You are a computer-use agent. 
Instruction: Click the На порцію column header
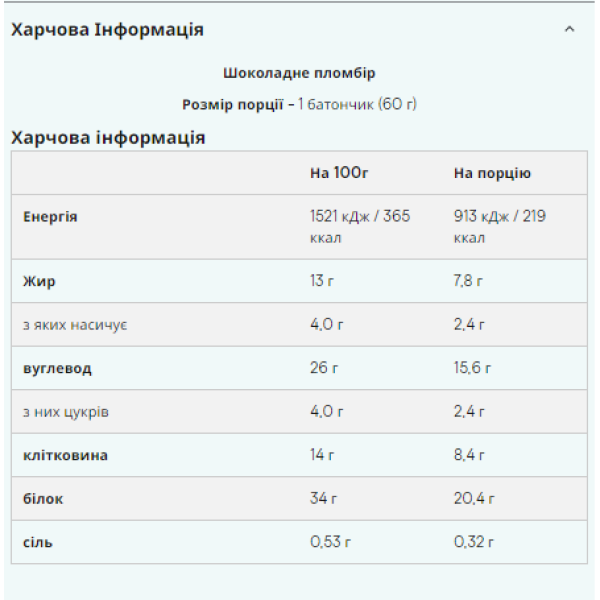pos(492,173)
